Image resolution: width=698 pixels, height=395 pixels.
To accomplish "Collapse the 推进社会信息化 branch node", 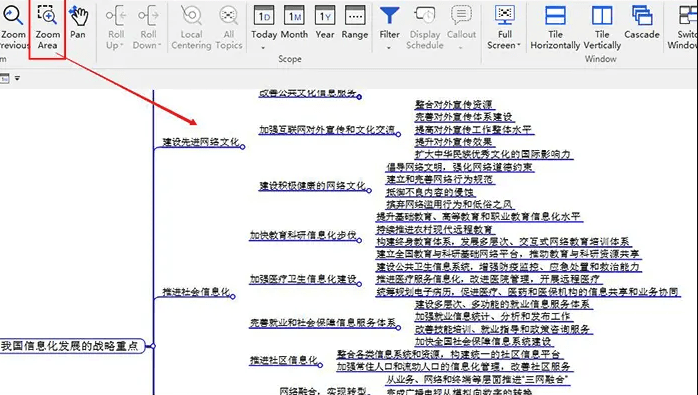I will (x=232, y=297).
